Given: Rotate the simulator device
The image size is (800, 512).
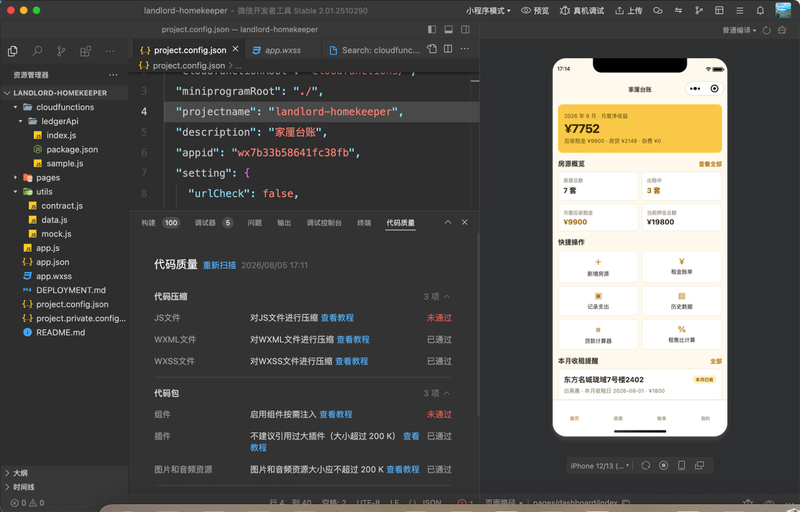Looking at the screenshot, I should tap(646, 466).
